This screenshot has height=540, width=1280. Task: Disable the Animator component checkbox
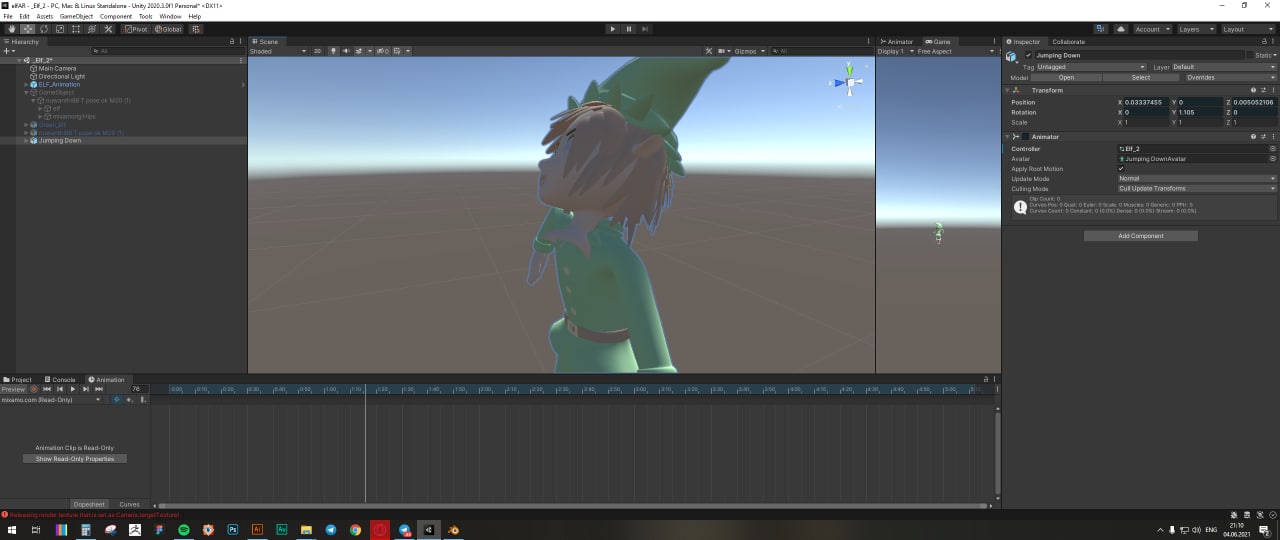[x=1027, y=137]
